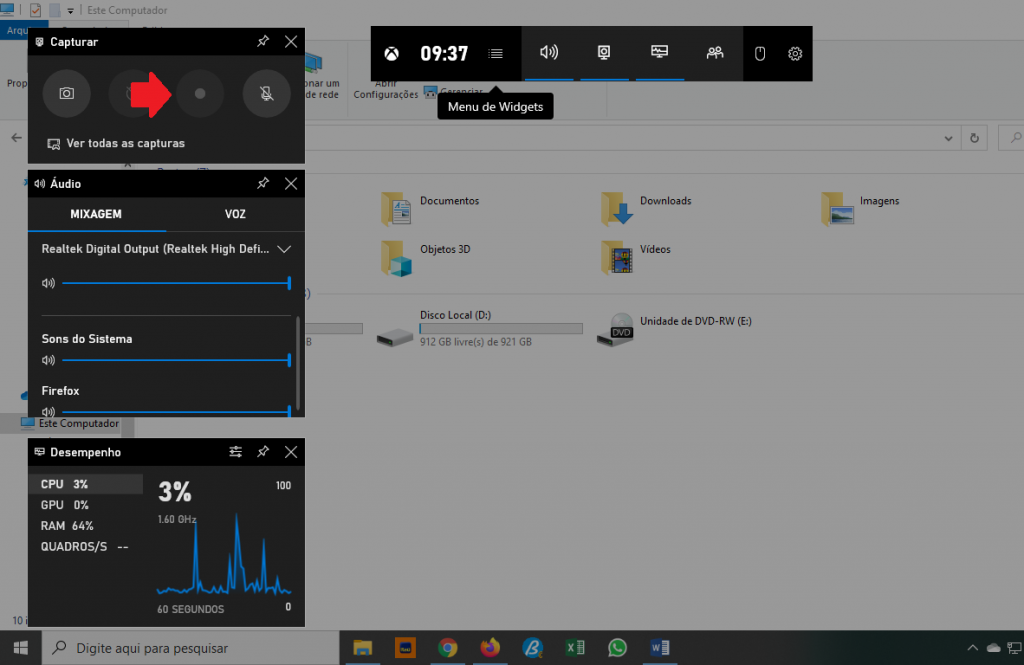Pin the Capturar widget

tap(262, 42)
